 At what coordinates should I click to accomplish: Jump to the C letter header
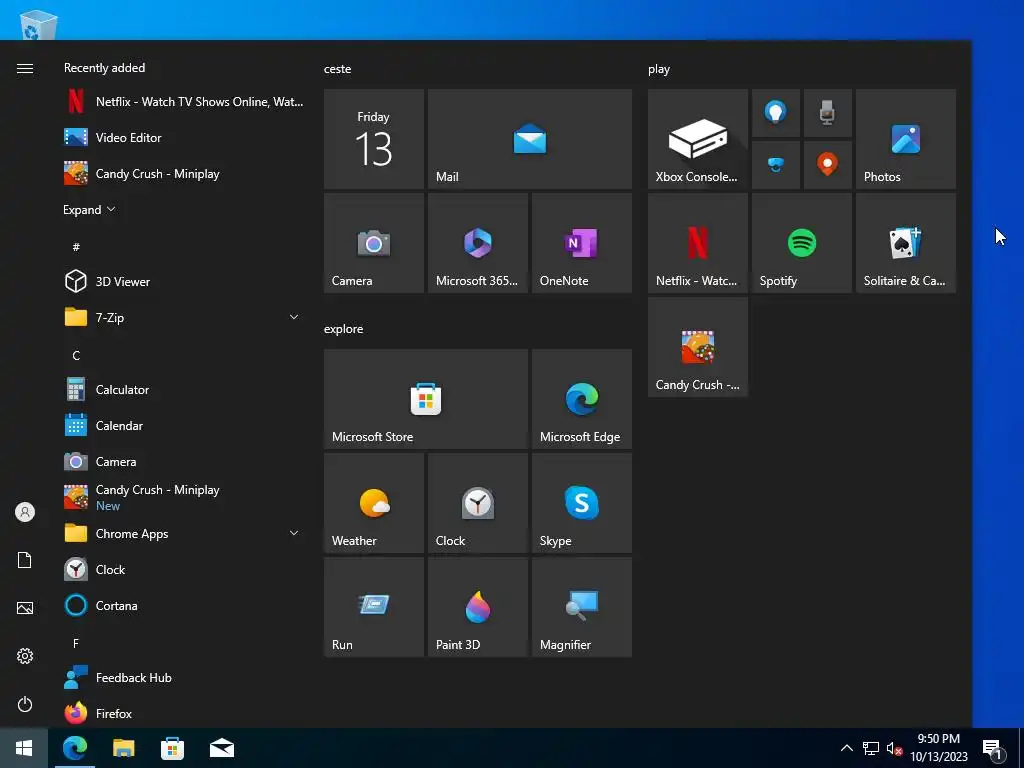point(76,355)
